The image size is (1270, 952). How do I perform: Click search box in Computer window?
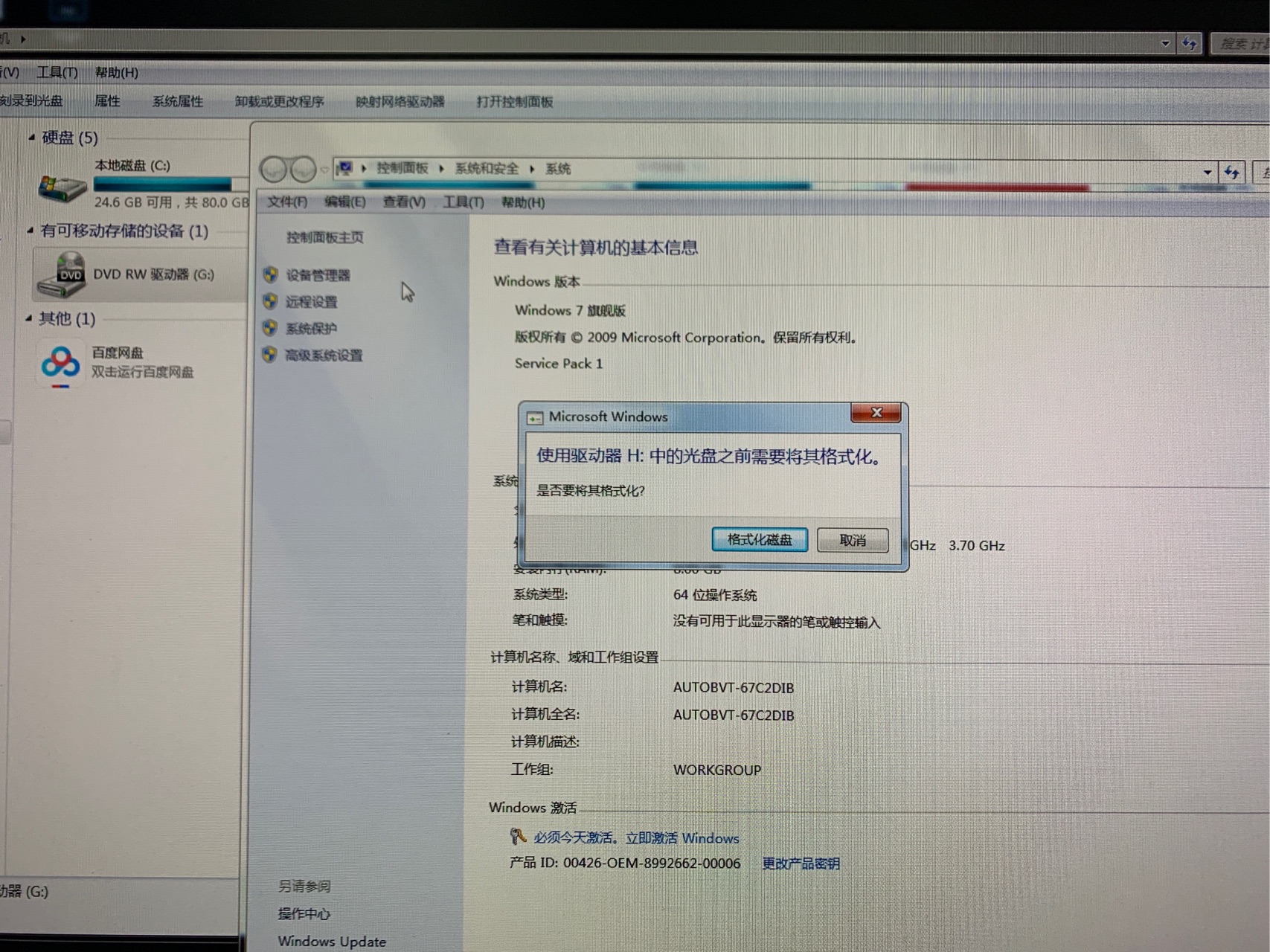(1240, 44)
